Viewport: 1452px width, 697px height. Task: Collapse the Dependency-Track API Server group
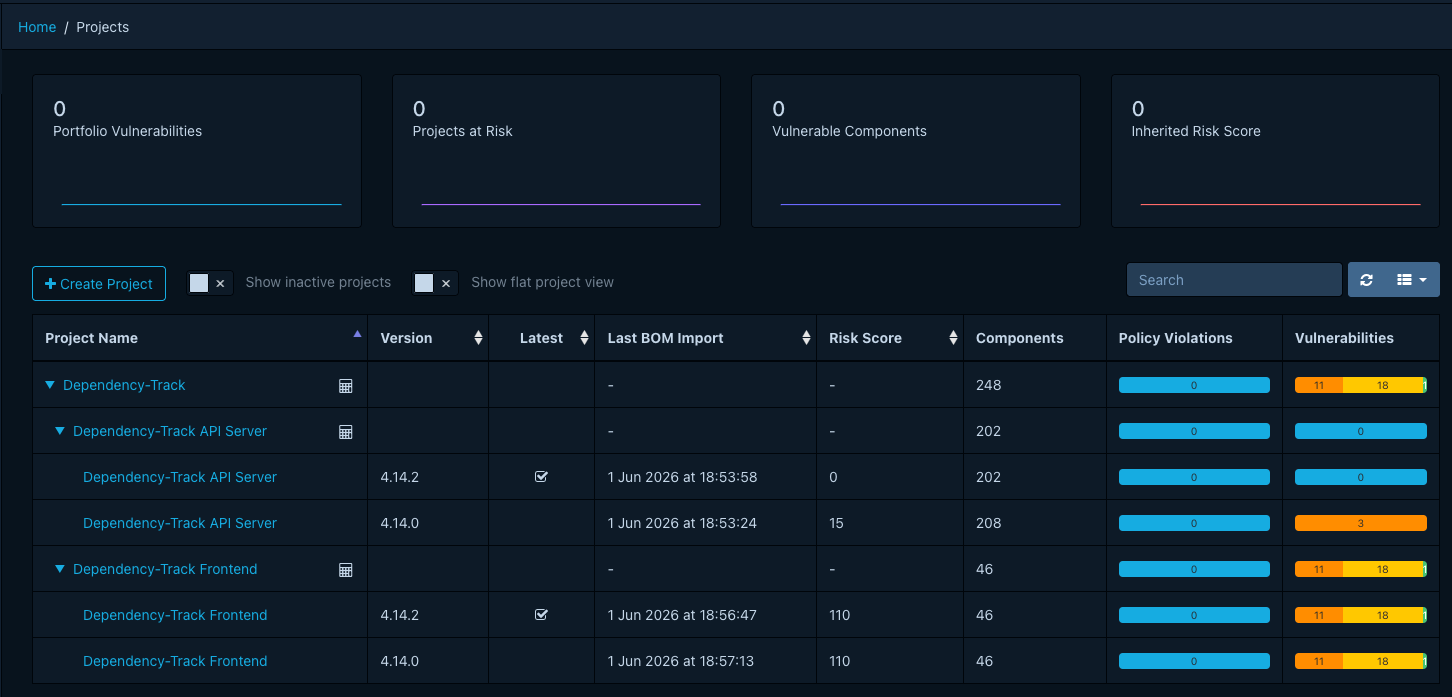(60, 431)
